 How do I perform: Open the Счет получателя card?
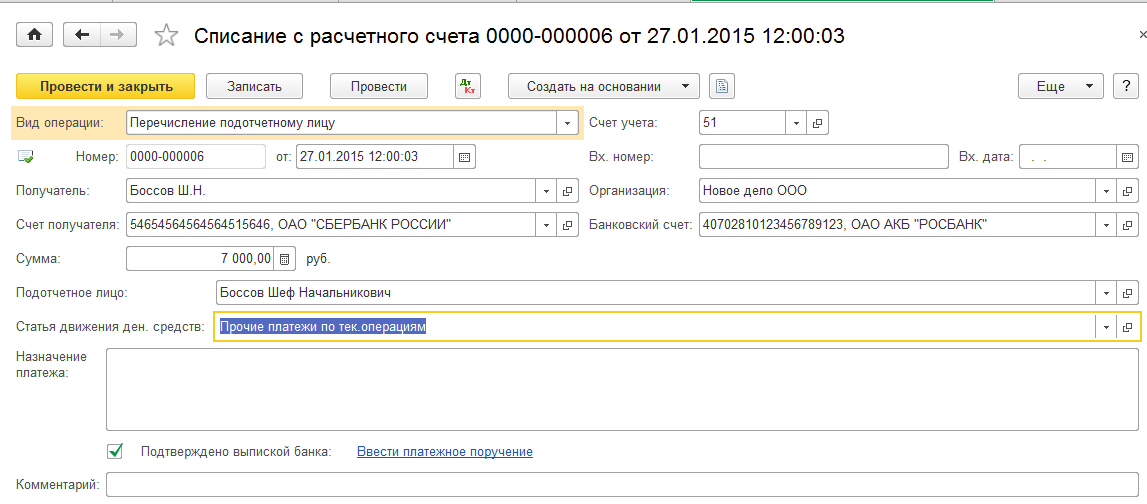point(567,225)
